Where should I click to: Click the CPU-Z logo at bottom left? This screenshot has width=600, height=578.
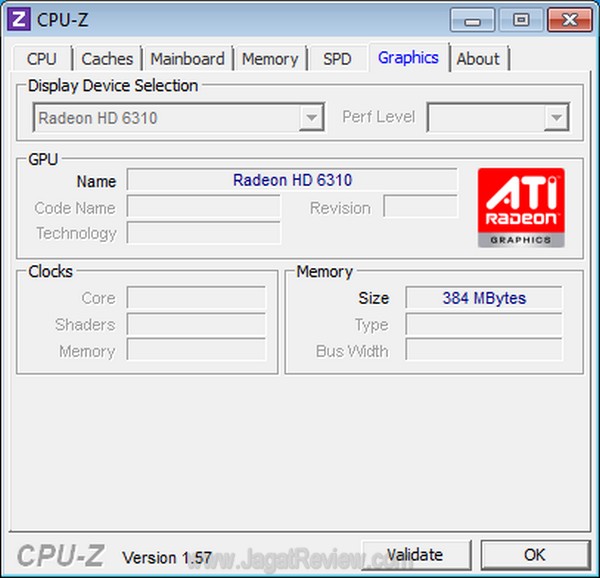61,555
